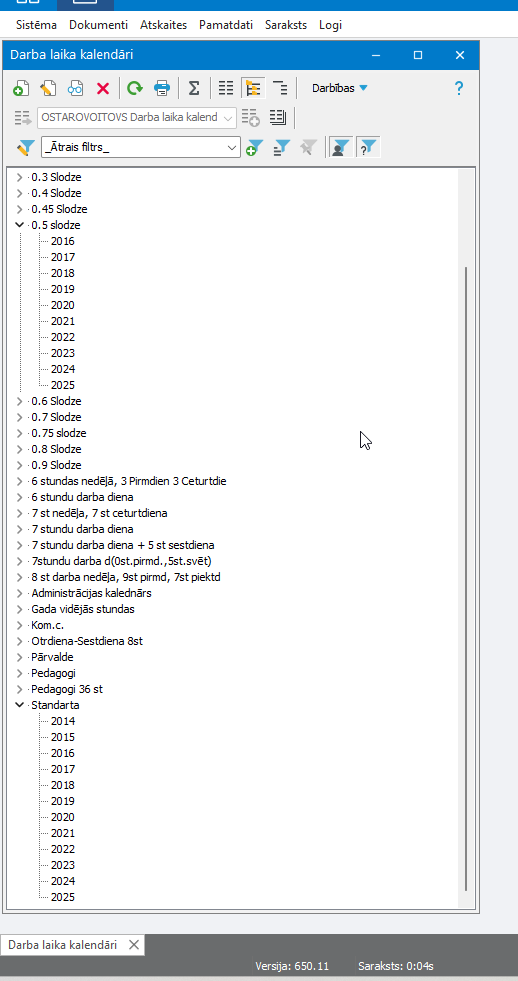Create a new calendar record

pyautogui.click(x=21, y=88)
